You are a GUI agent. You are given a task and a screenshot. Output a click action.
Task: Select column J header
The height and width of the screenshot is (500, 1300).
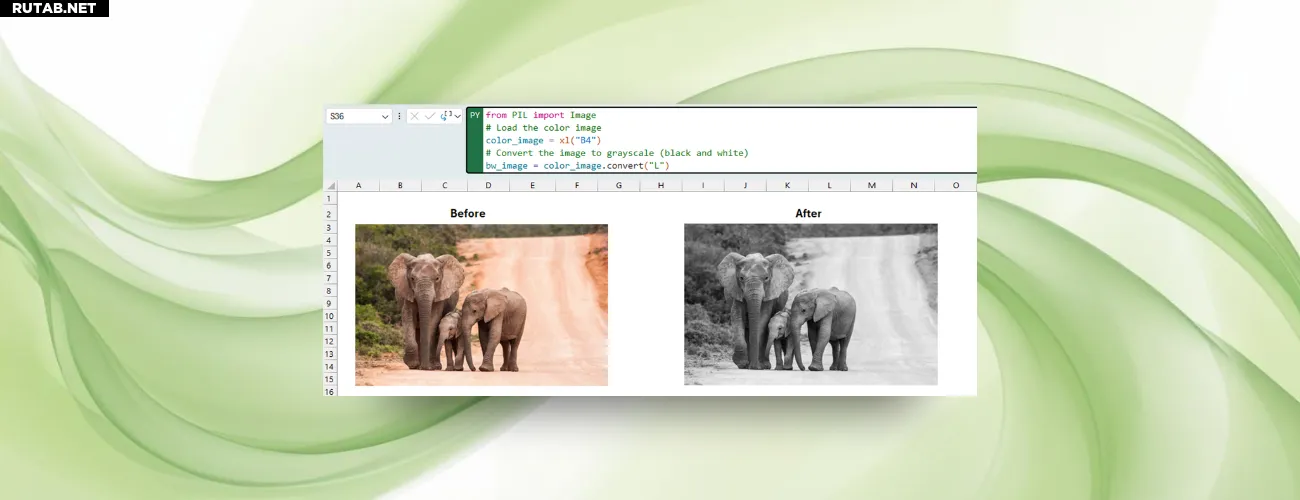pos(745,186)
